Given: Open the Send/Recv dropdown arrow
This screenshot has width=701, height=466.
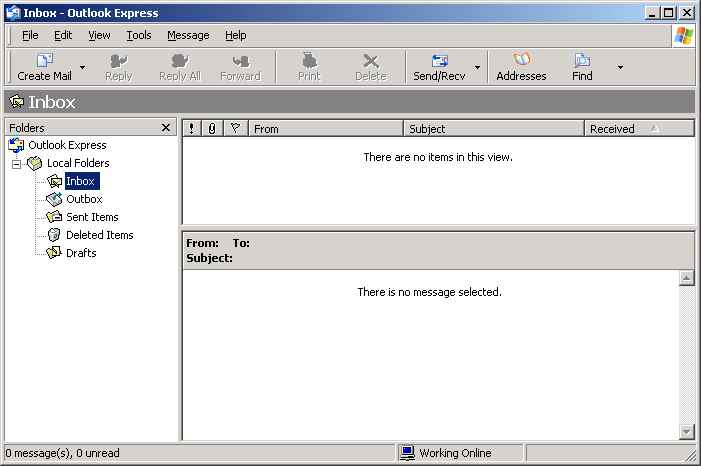Looking at the screenshot, I should [477, 68].
